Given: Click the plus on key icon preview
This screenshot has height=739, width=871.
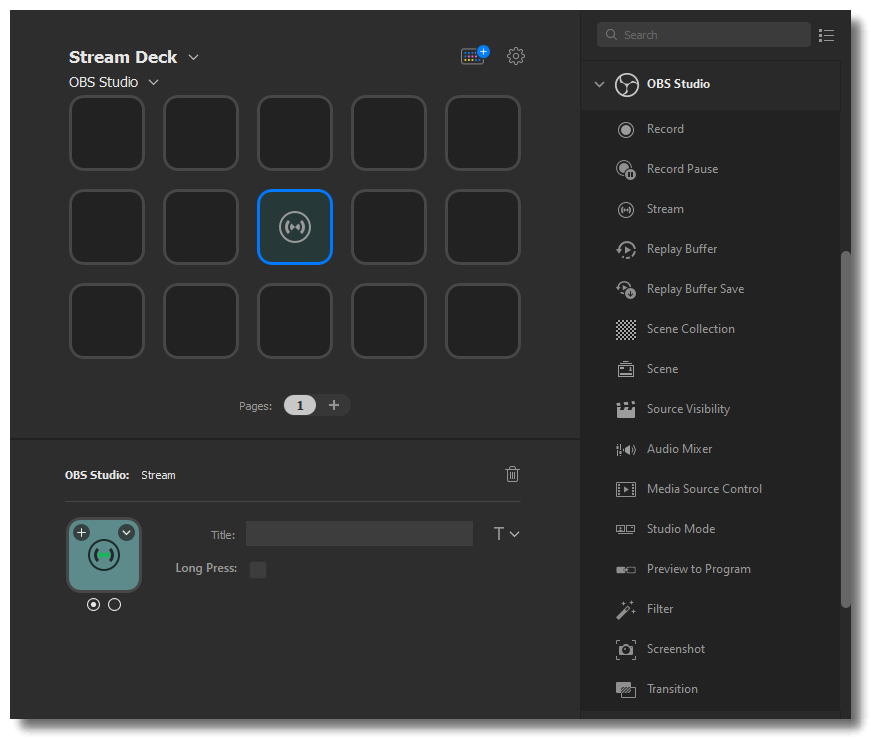Looking at the screenshot, I should (81, 532).
